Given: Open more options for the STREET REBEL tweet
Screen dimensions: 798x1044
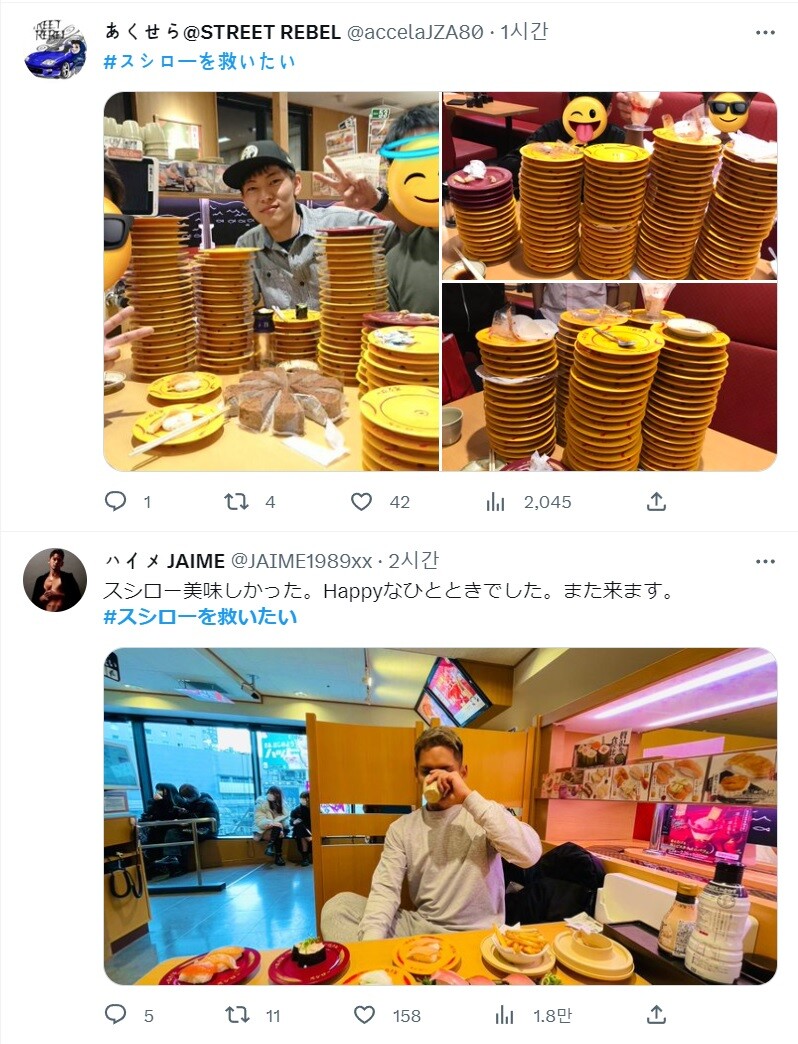Looking at the screenshot, I should coord(765,33).
